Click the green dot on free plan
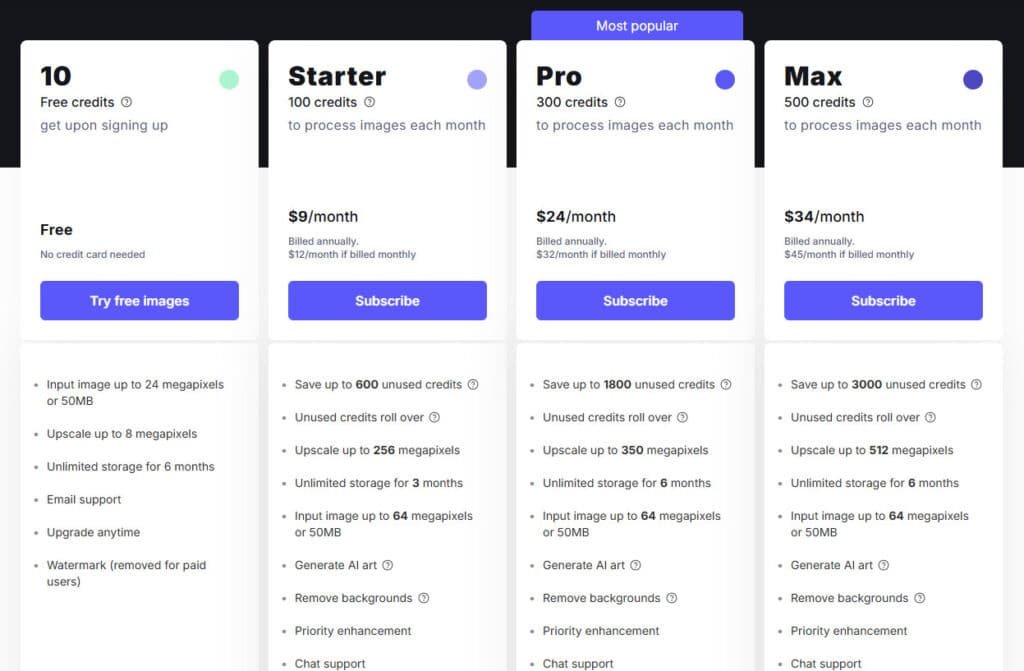The image size is (1024, 671). click(229, 80)
